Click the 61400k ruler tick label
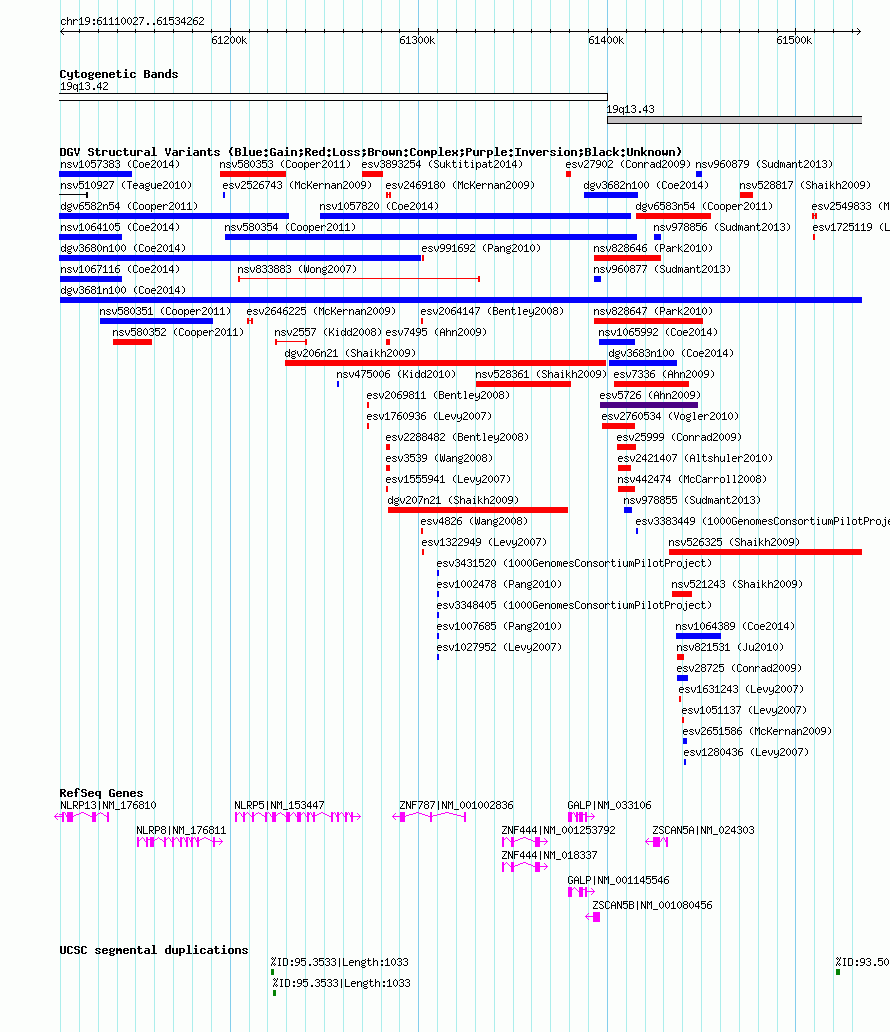Screen dimensions: 890x1032 (x=606, y=40)
